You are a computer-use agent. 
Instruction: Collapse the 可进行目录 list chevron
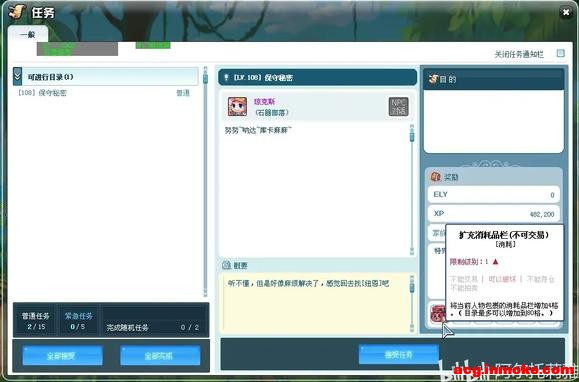click(17, 77)
